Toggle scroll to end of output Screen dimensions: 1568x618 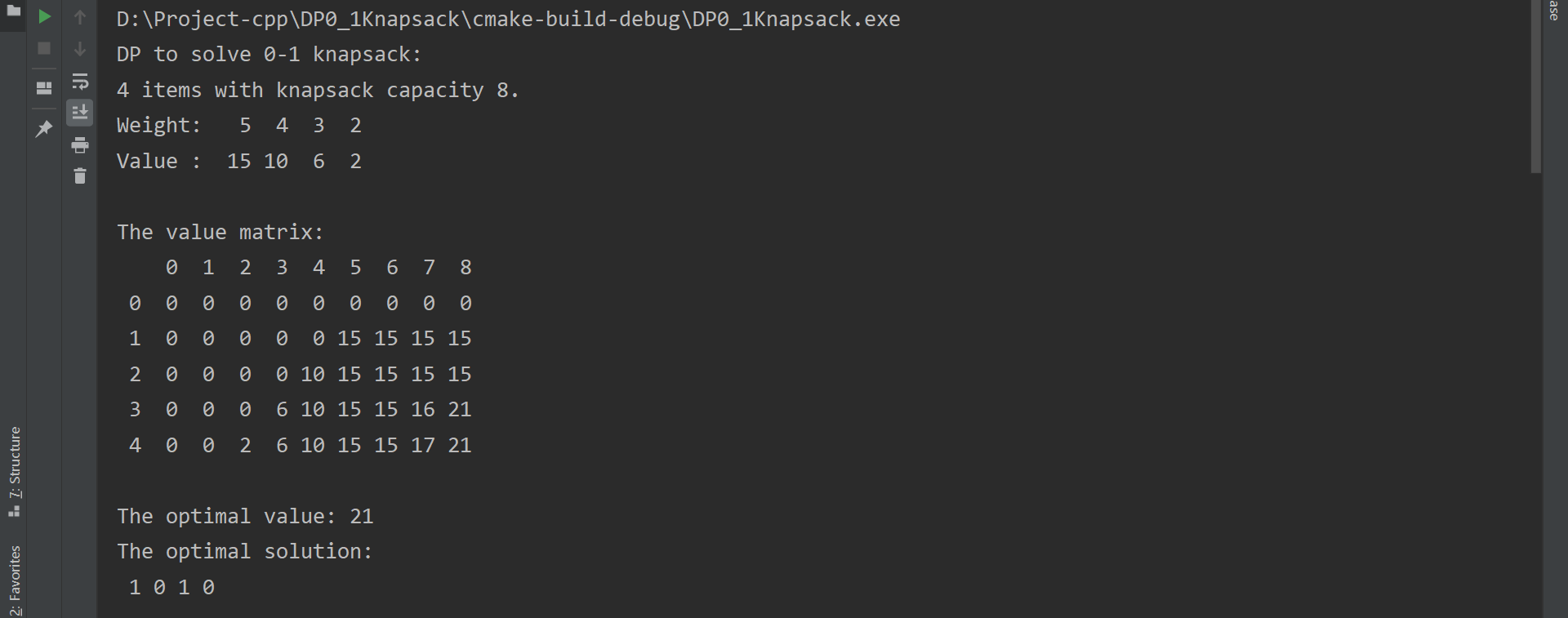click(80, 113)
